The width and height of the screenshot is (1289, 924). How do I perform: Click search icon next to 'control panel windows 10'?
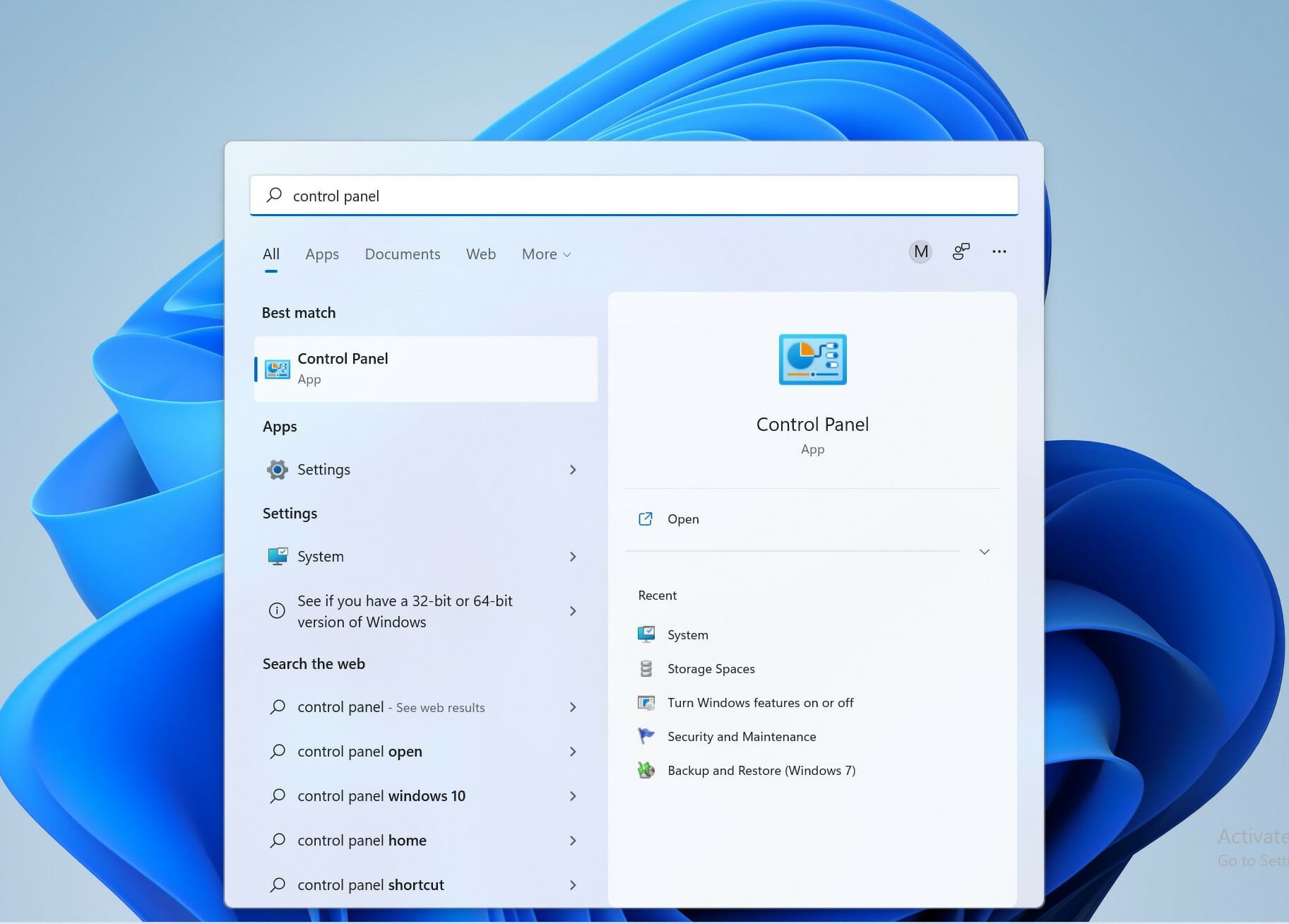(x=278, y=795)
